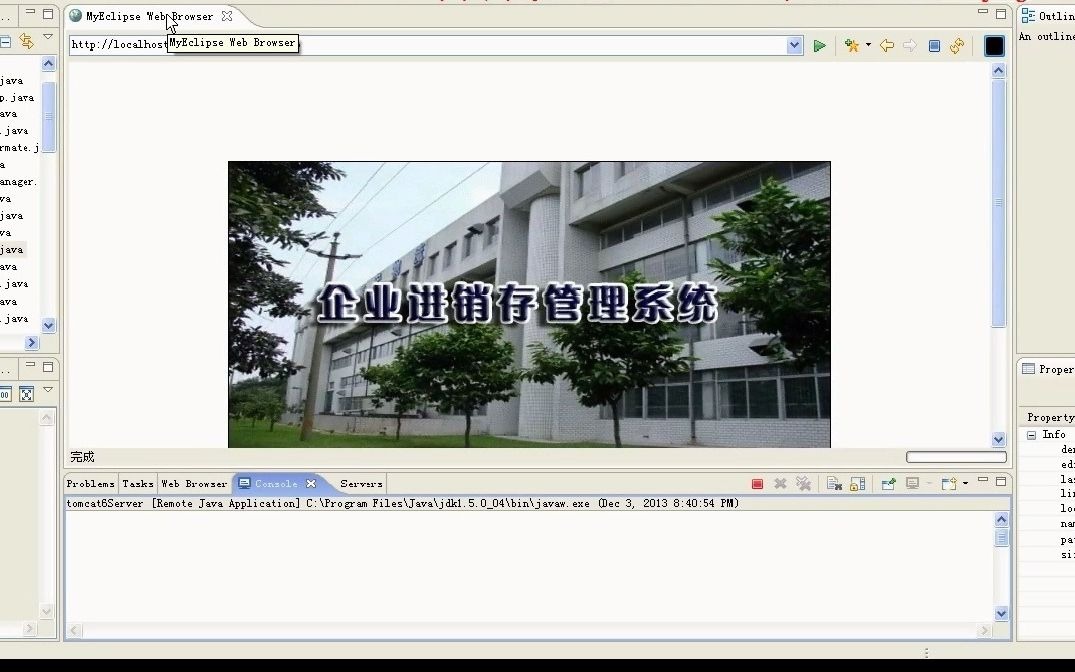Switch to the Servers tab
1075x672 pixels.
[x=360, y=483]
